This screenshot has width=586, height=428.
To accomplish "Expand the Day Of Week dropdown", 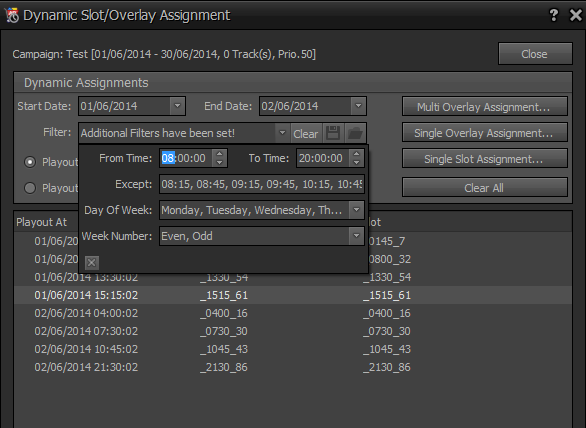I will tap(357, 210).
